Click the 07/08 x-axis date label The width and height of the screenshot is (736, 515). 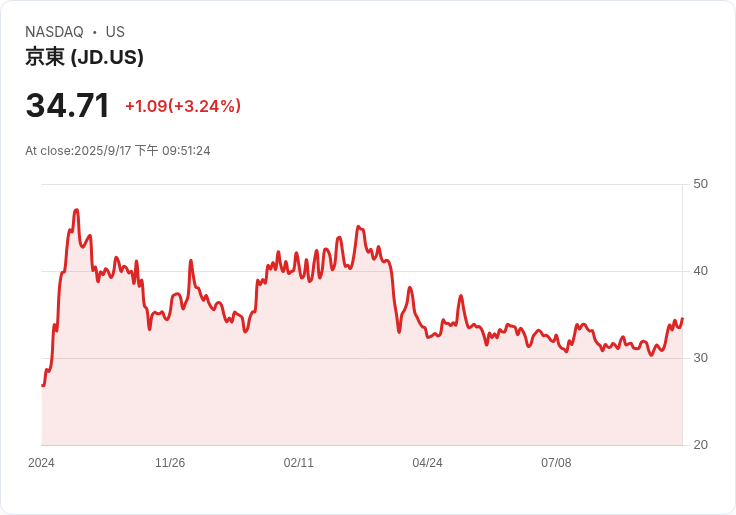556,463
